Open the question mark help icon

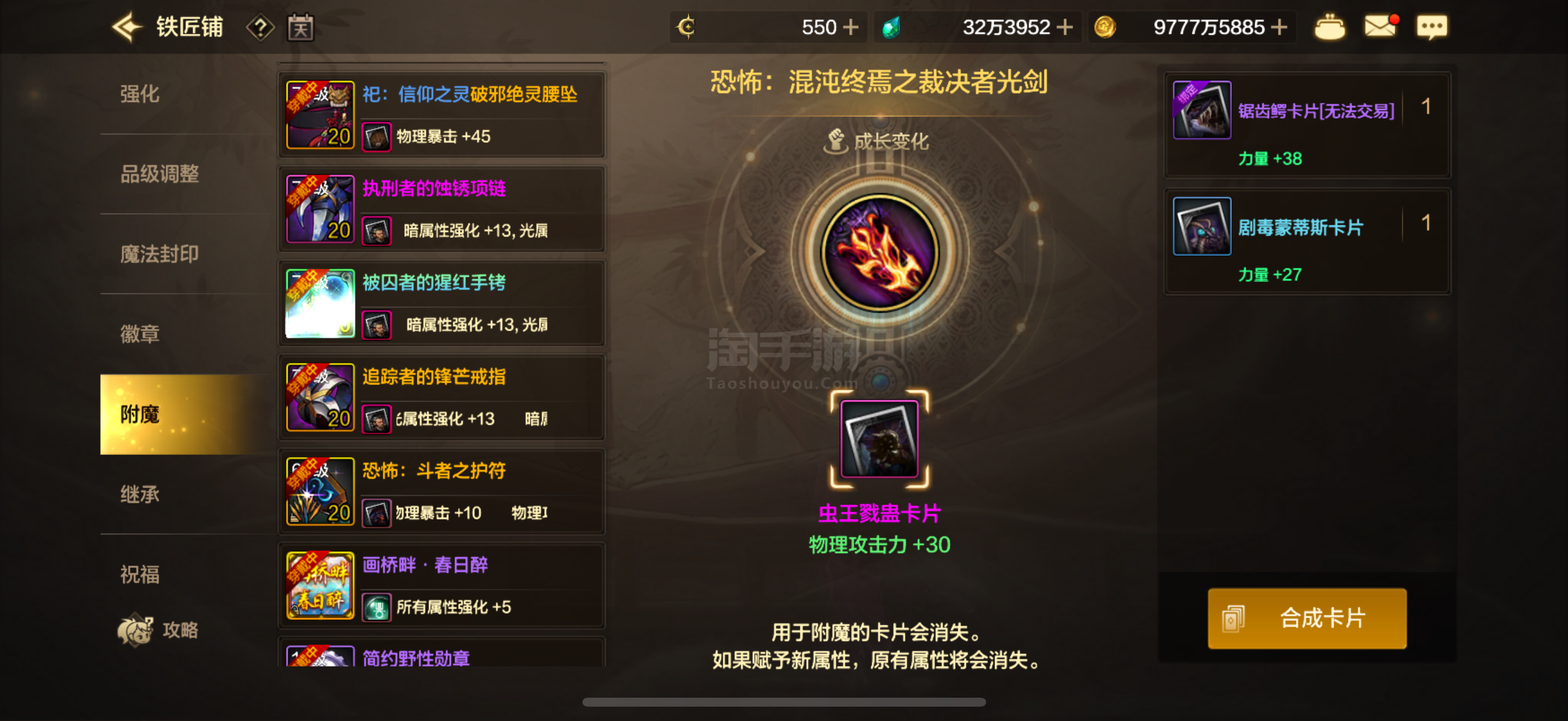point(260,28)
